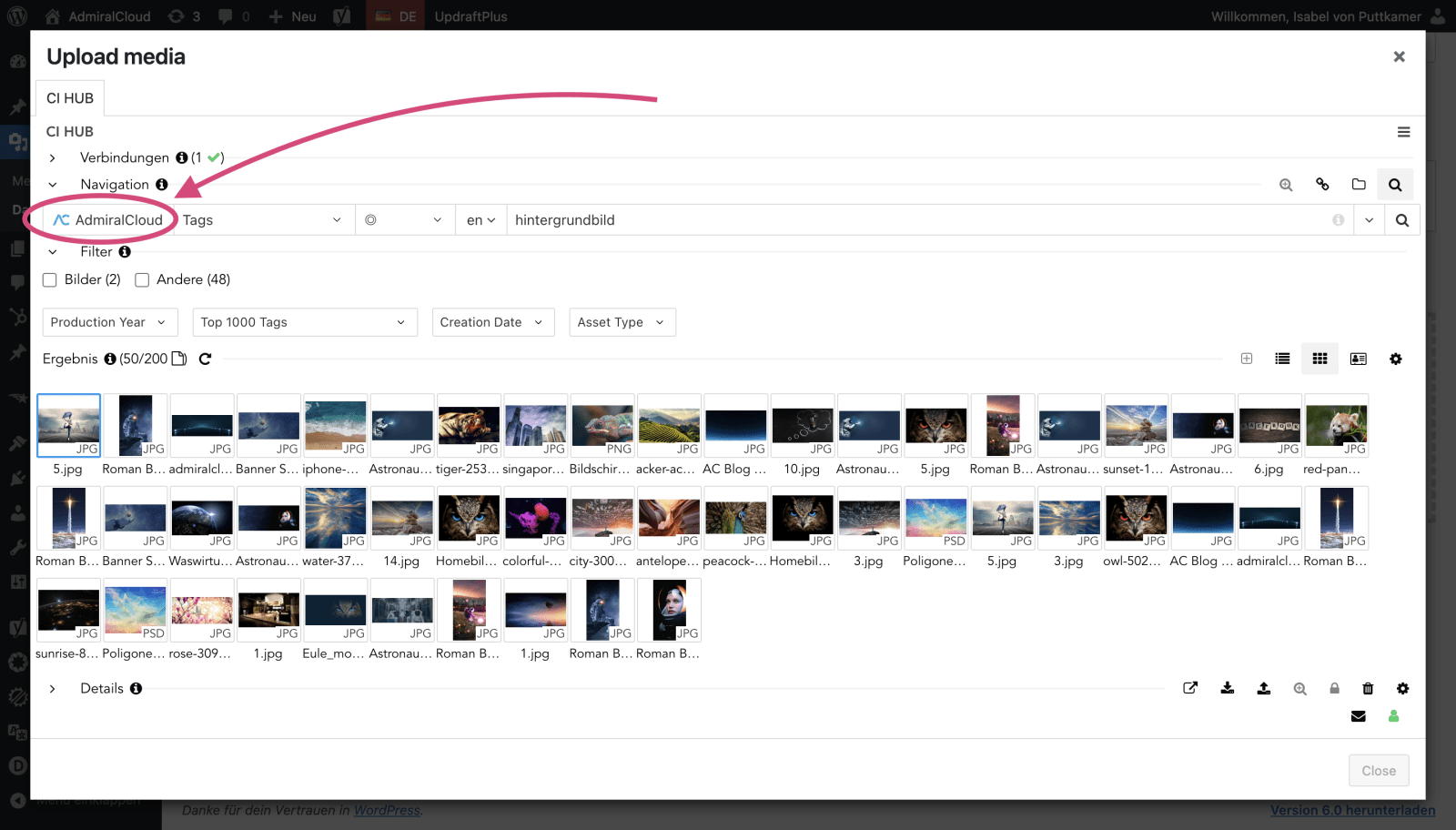Open the Asset Type dropdown

622,322
